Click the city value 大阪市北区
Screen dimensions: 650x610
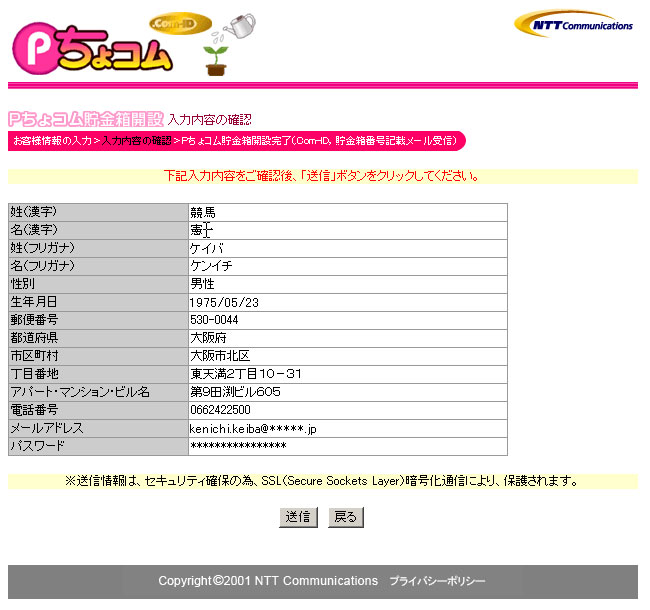click(220, 356)
